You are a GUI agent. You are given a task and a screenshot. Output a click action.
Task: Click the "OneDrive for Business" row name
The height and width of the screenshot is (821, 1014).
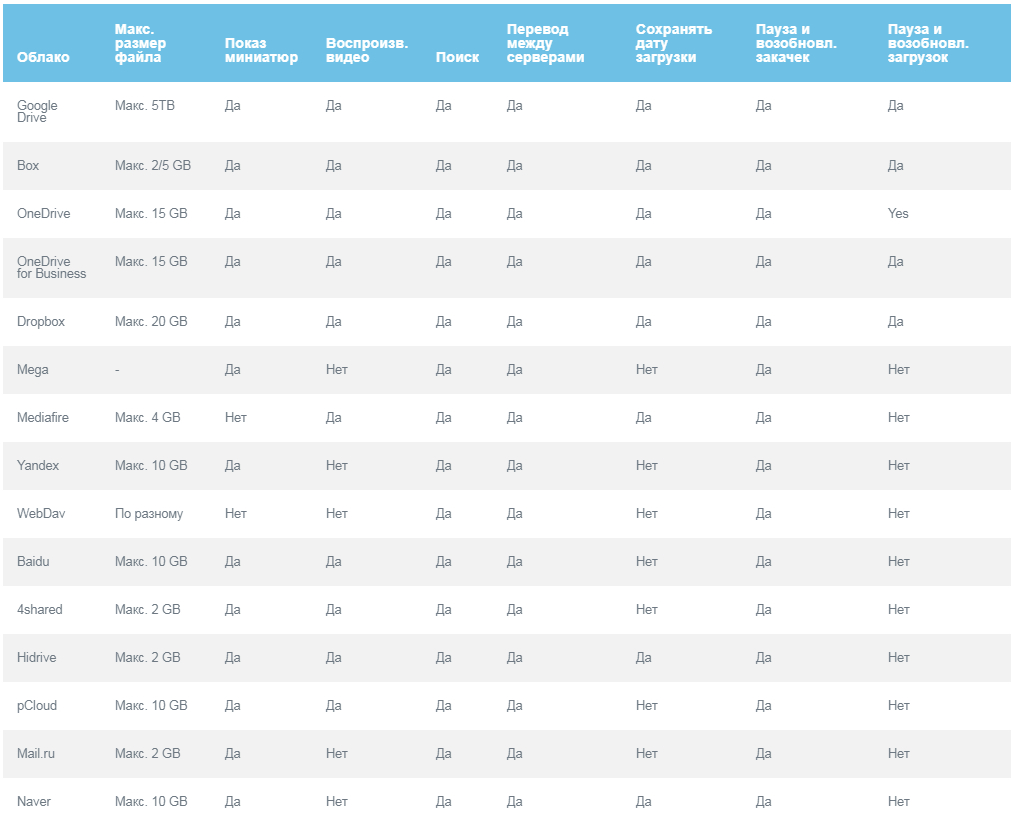[51, 267]
